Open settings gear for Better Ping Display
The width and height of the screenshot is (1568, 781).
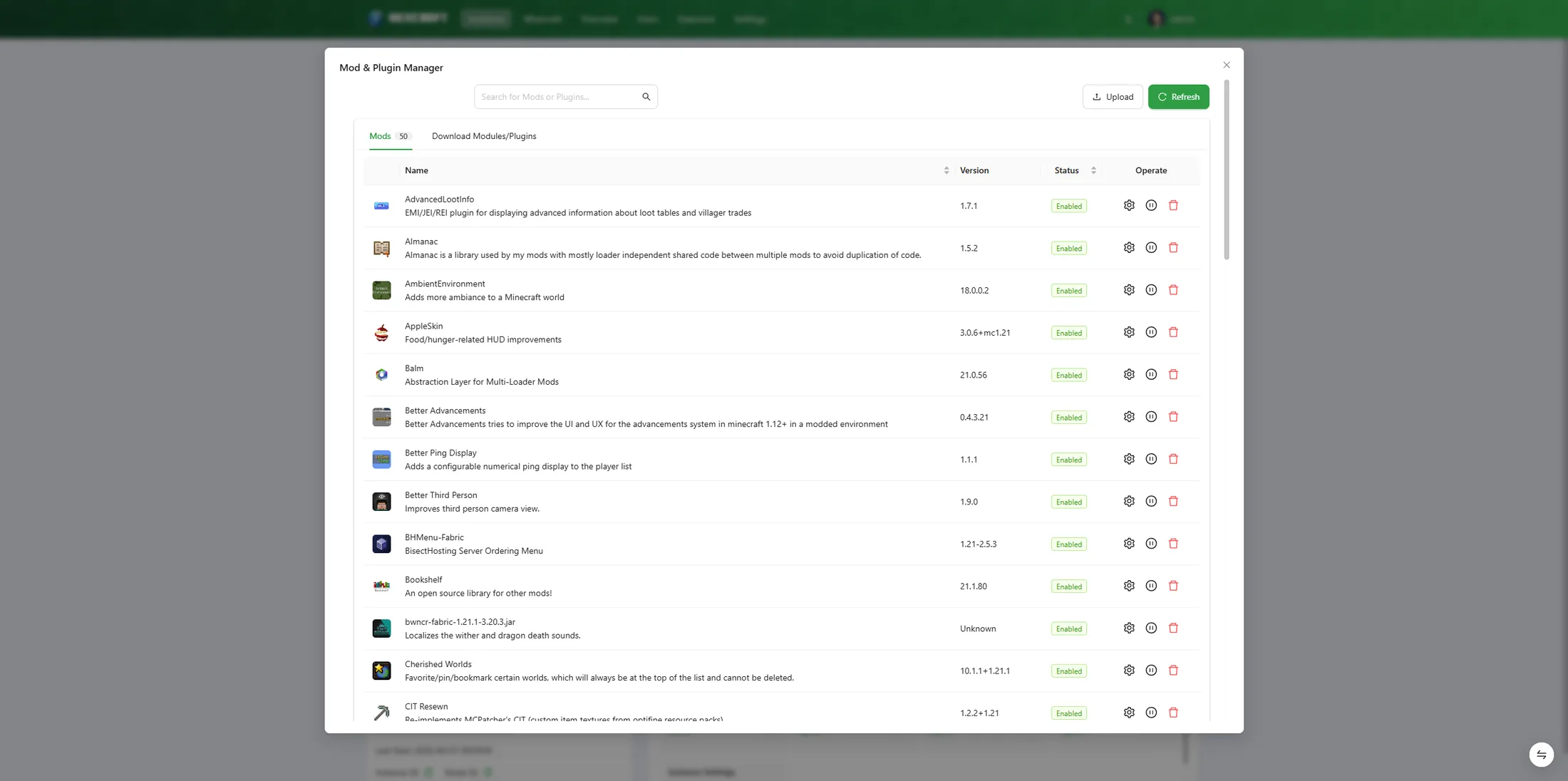pos(1129,459)
